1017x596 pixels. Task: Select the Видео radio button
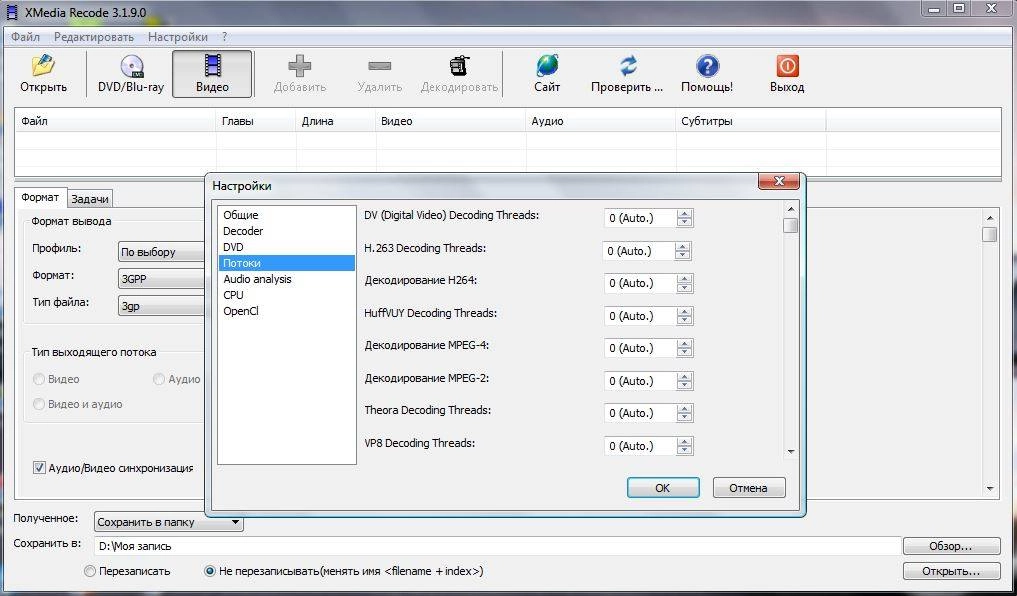(x=39, y=379)
